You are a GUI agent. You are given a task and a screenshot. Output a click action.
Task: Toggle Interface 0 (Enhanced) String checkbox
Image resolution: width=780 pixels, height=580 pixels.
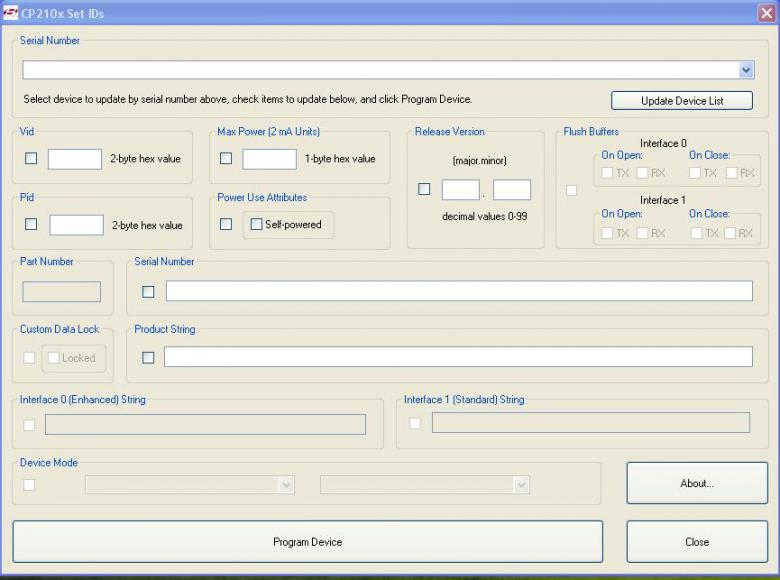pos(29,425)
